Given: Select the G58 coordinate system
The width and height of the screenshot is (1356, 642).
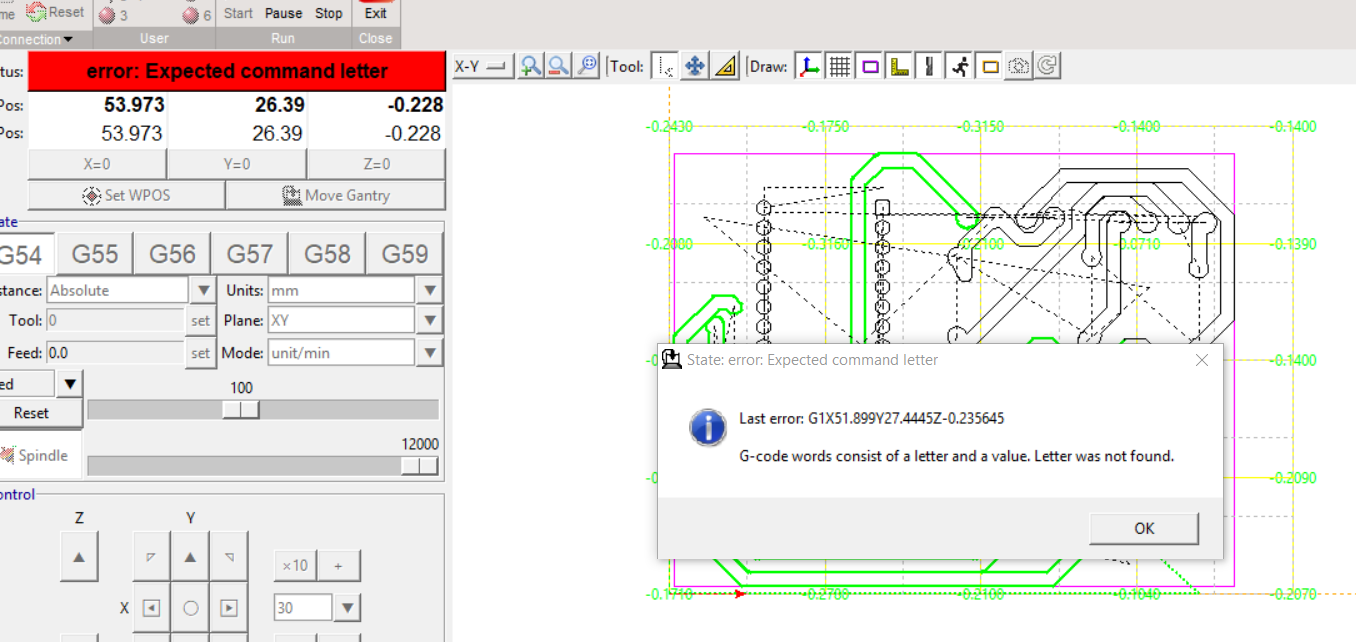Looking at the screenshot, I should pyautogui.click(x=327, y=254).
